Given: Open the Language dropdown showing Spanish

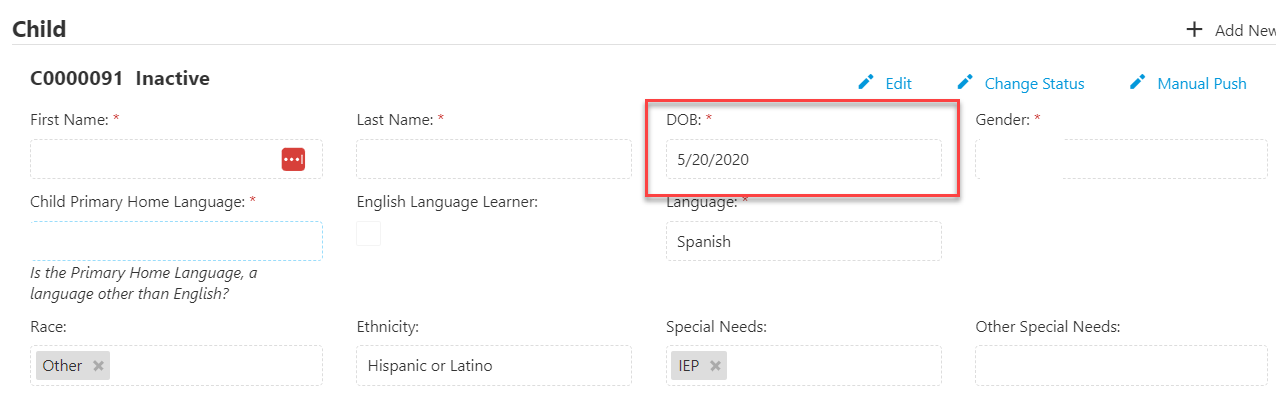Looking at the screenshot, I should click(804, 241).
